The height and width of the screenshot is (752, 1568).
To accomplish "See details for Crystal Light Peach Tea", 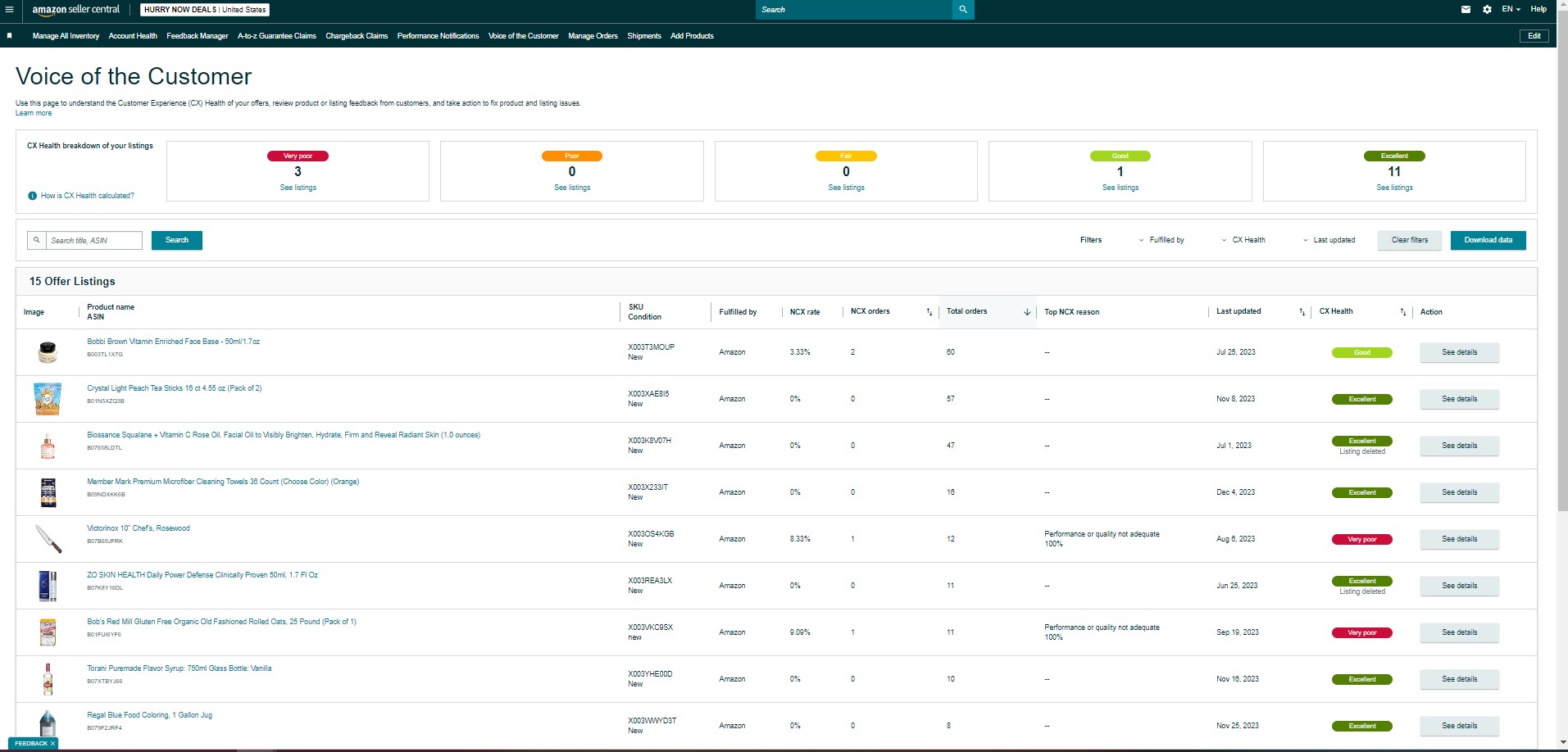I will 1460,399.
